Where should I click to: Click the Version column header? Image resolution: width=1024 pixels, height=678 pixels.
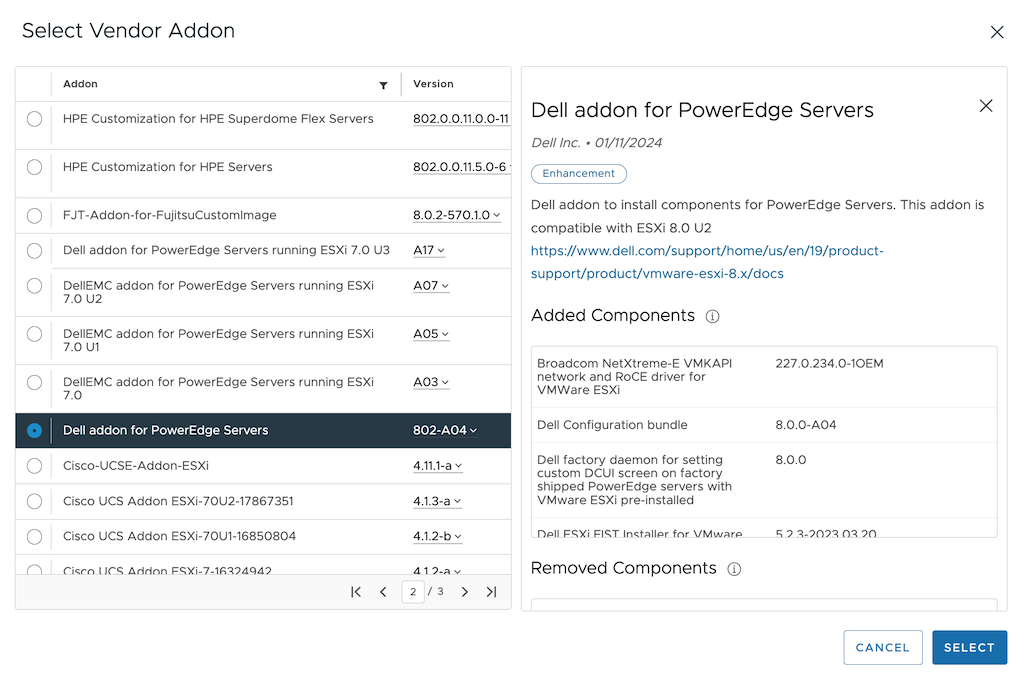[433, 84]
